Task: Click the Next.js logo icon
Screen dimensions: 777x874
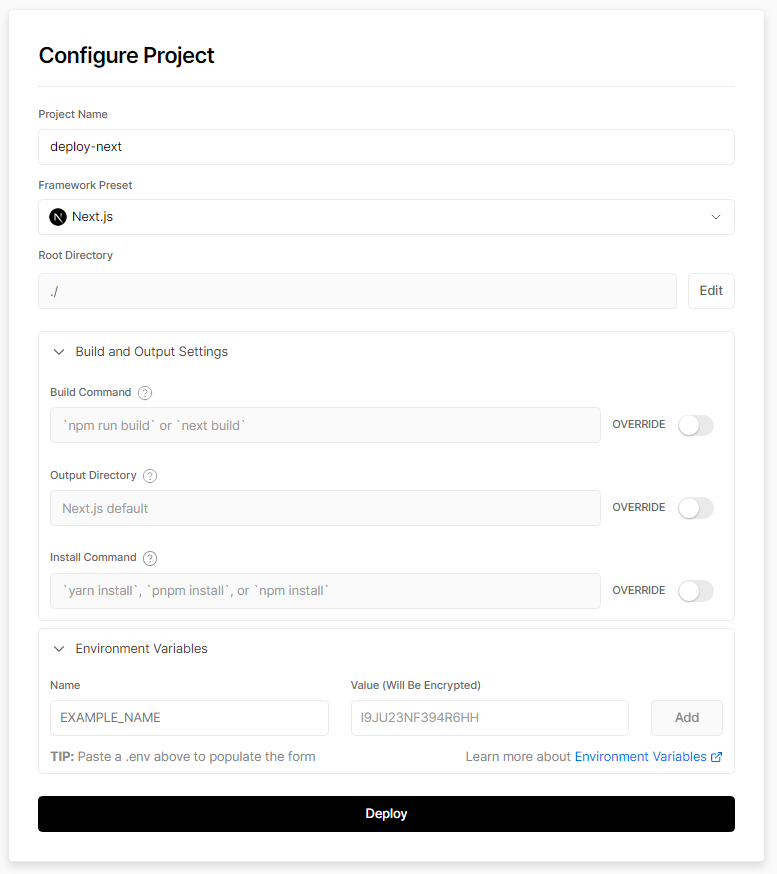Action: (x=58, y=217)
